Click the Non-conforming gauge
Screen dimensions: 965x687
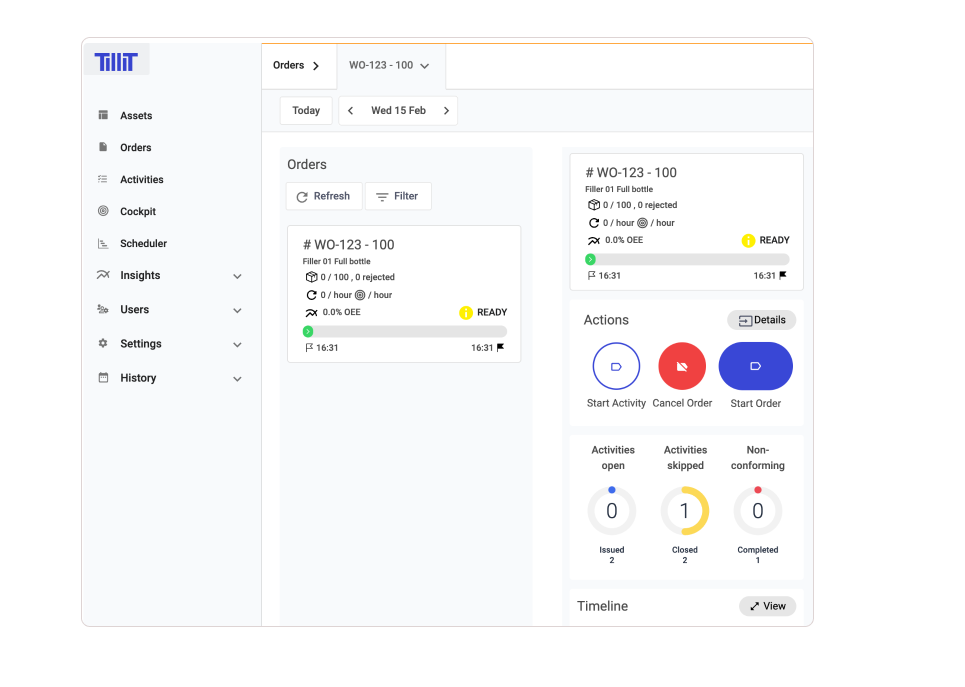tap(758, 511)
